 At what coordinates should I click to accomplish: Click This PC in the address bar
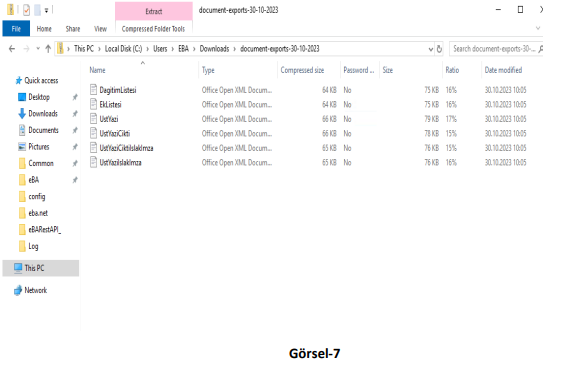[83, 49]
